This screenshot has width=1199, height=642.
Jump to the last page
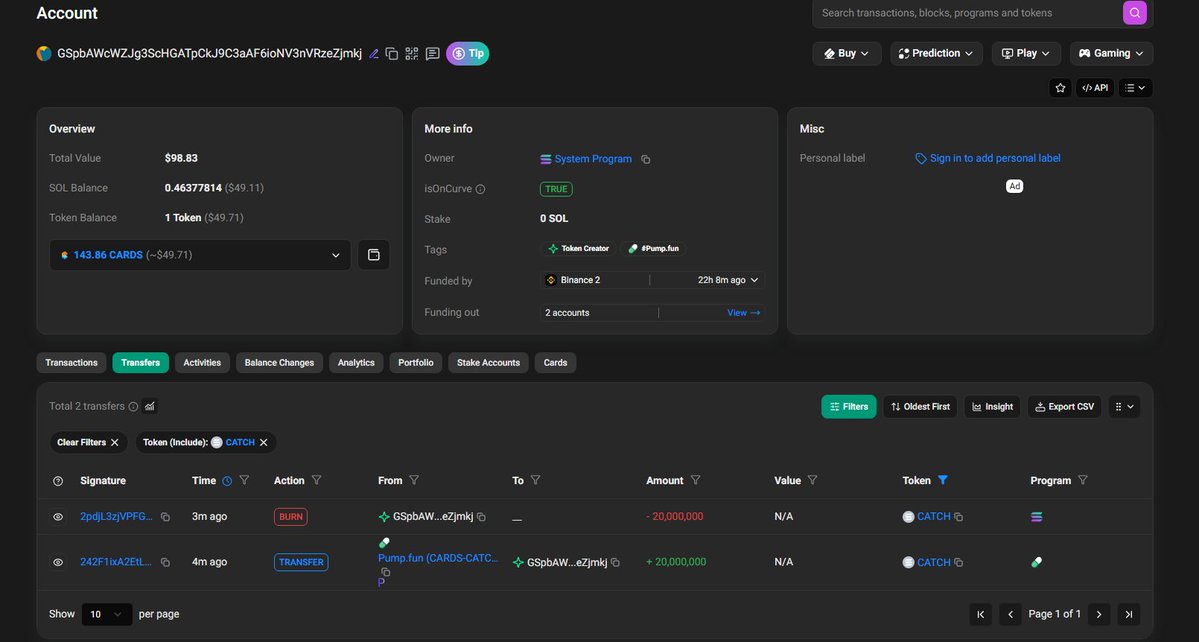click(x=1129, y=614)
